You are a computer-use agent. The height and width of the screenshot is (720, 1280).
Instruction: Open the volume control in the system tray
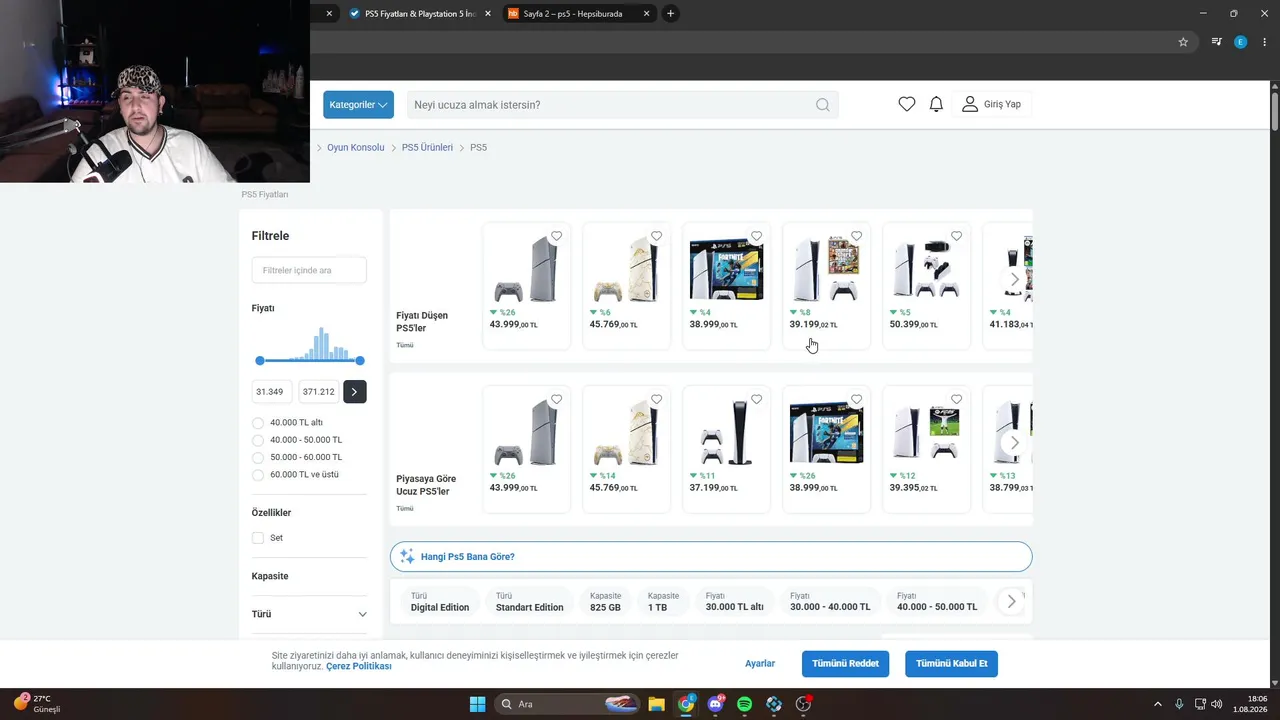[1217, 704]
